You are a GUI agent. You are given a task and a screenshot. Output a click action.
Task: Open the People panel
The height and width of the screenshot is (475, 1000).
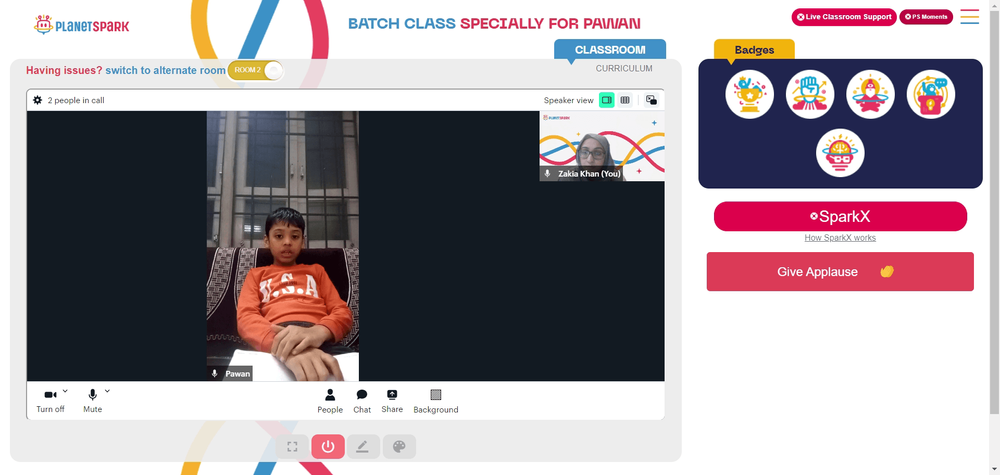point(330,402)
